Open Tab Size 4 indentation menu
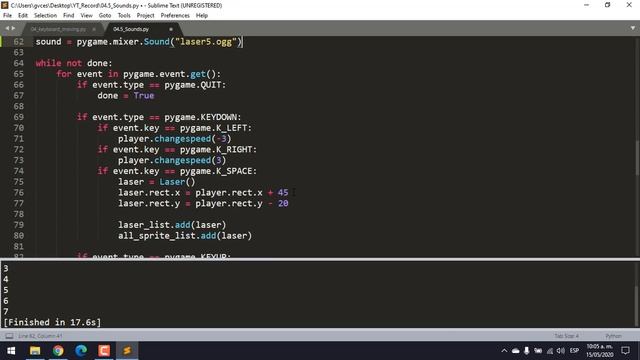The image size is (640, 360). [567, 336]
